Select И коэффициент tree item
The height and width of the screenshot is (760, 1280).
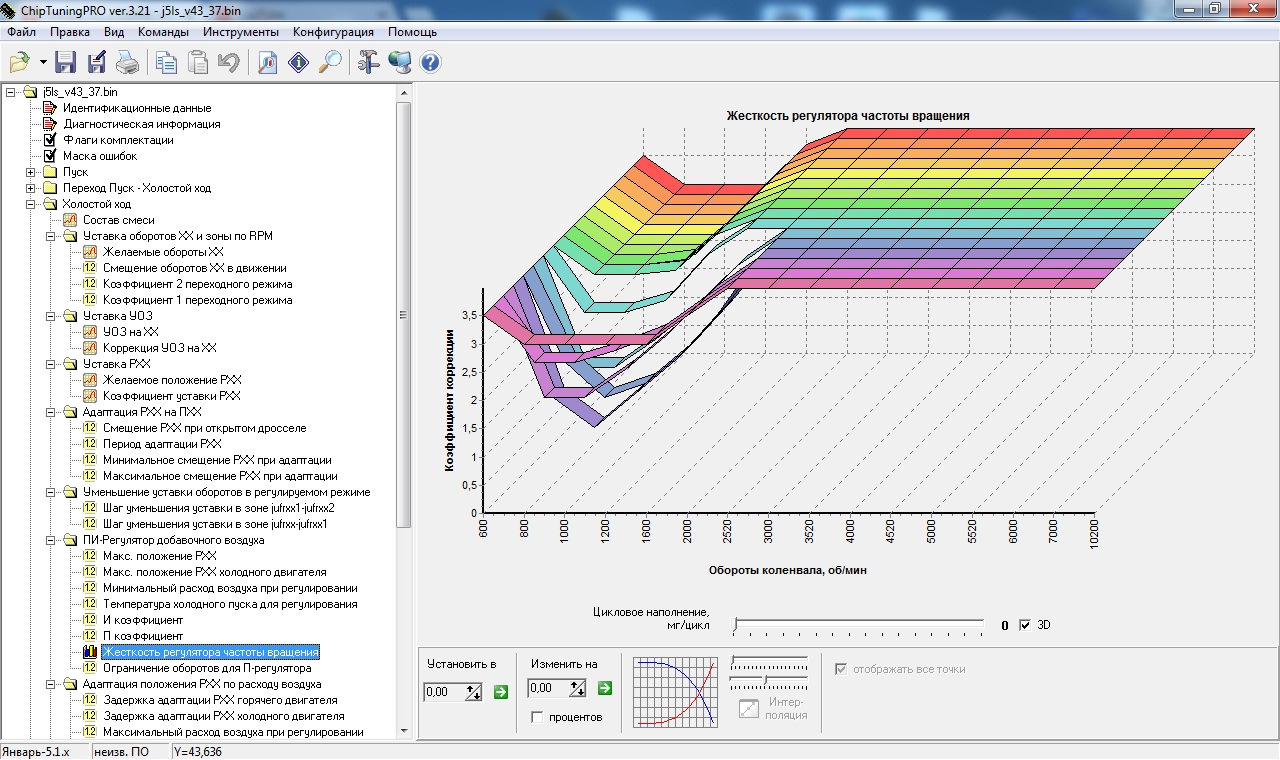pos(143,620)
